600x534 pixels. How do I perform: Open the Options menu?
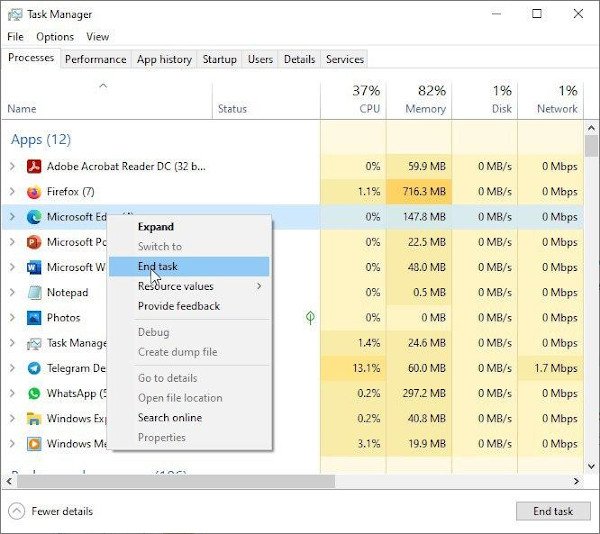pyautogui.click(x=55, y=37)
